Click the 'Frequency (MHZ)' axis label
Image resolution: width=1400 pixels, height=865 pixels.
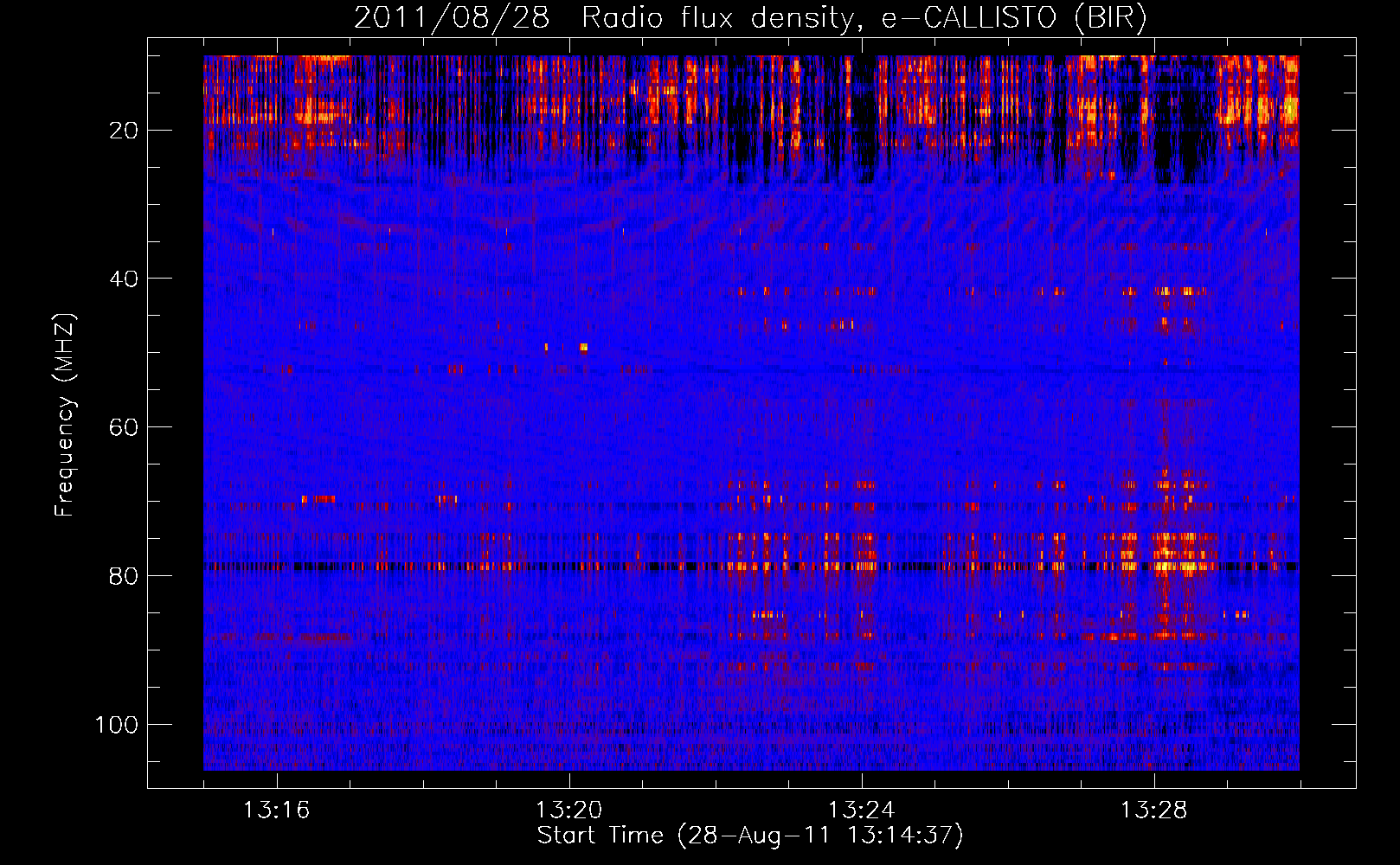coord(66,414)
